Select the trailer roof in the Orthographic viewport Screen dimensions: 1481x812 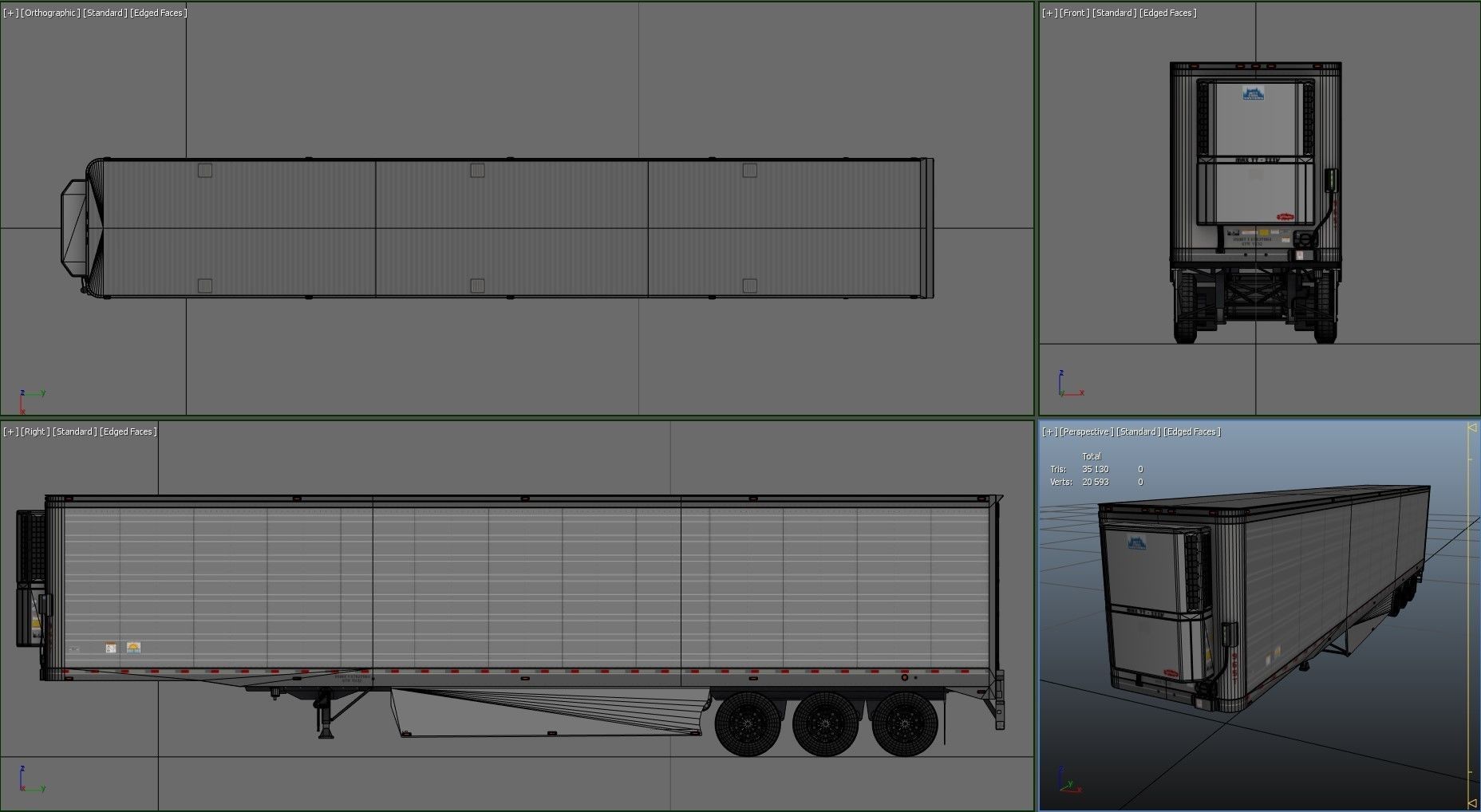click(x=511, y=228)
